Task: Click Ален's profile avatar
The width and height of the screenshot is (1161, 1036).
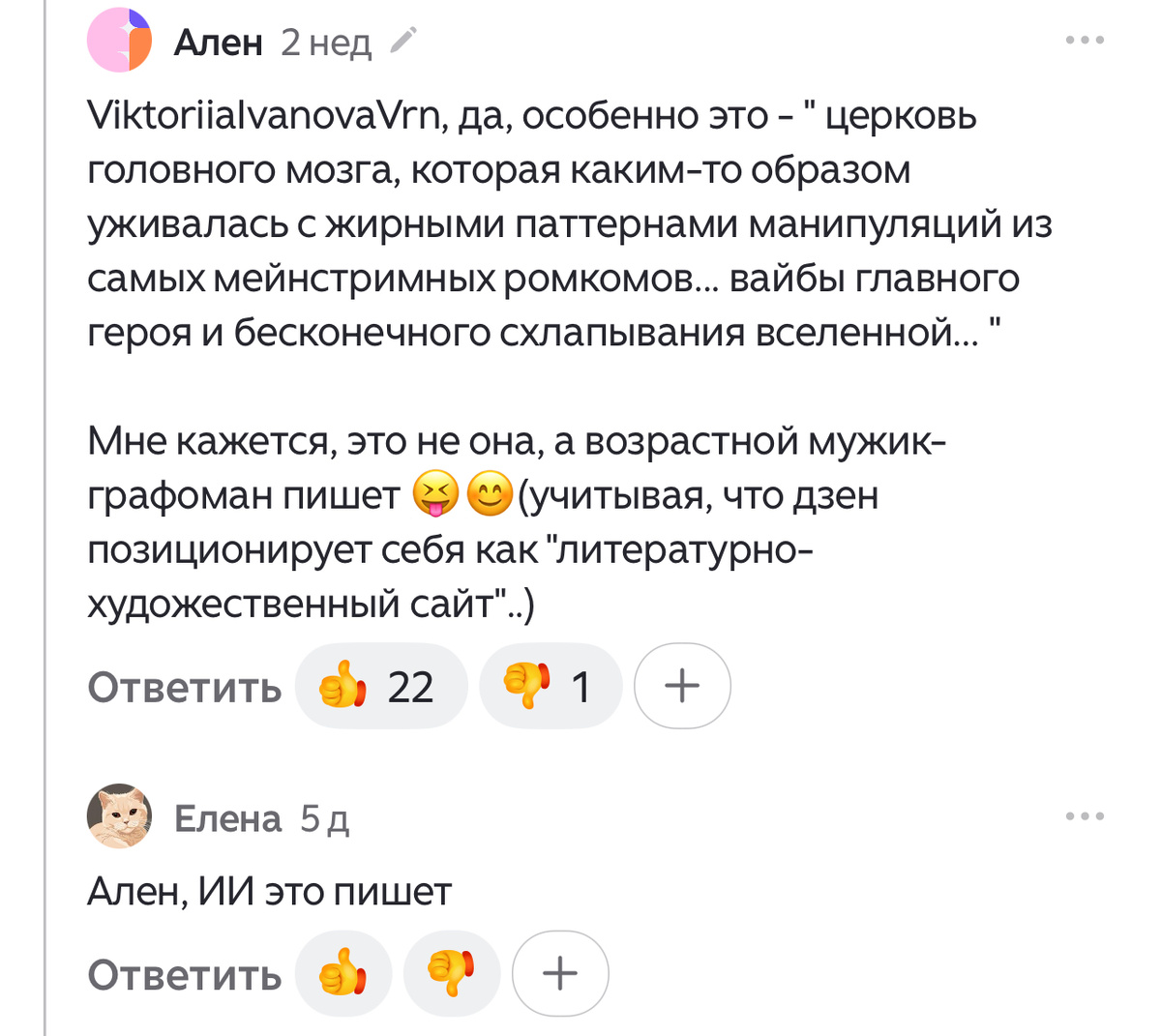Action: click(x=119, y=42)
